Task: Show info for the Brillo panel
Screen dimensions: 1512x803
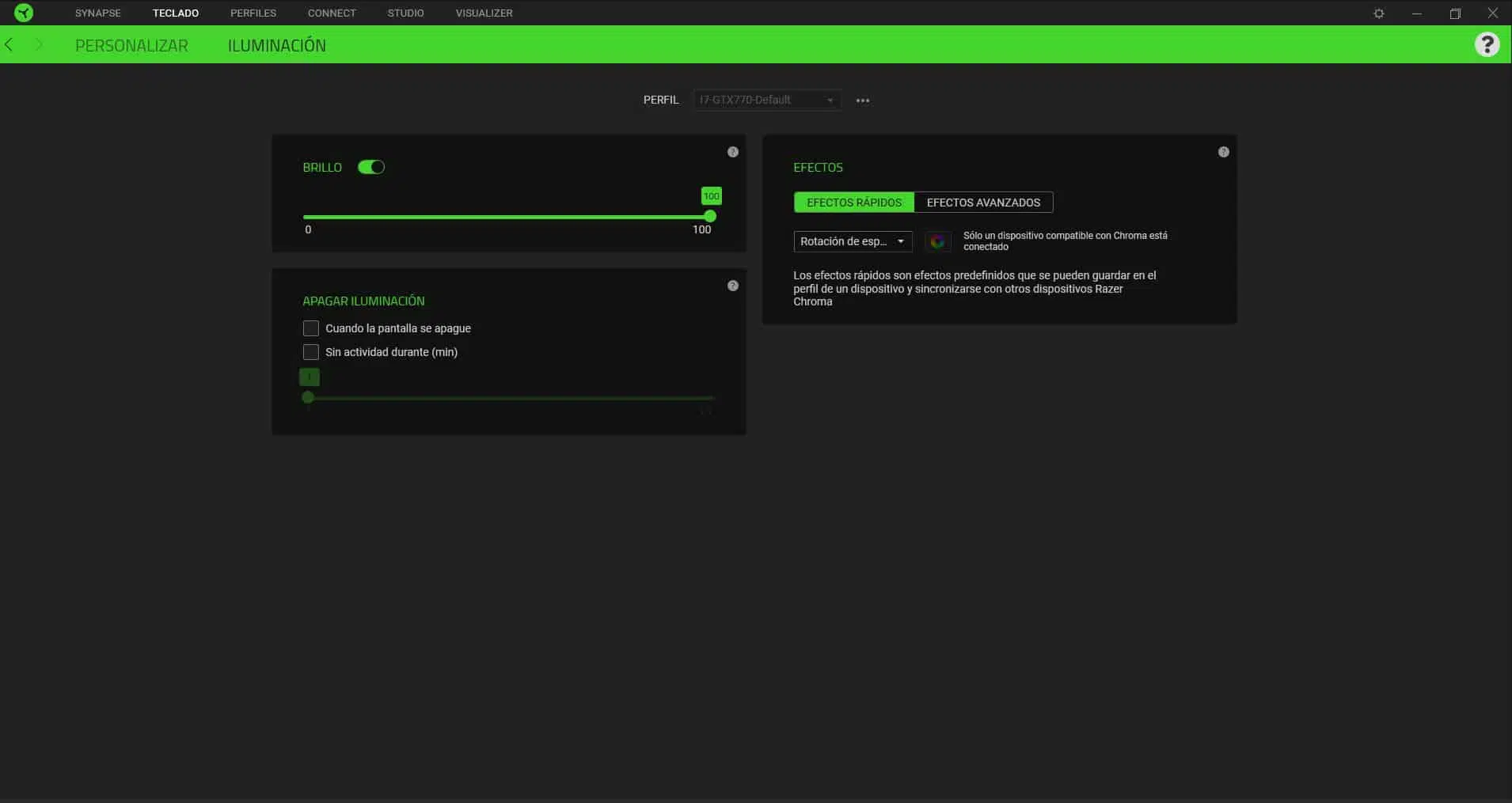Action: pyautogui.click(x=733, y=152)
